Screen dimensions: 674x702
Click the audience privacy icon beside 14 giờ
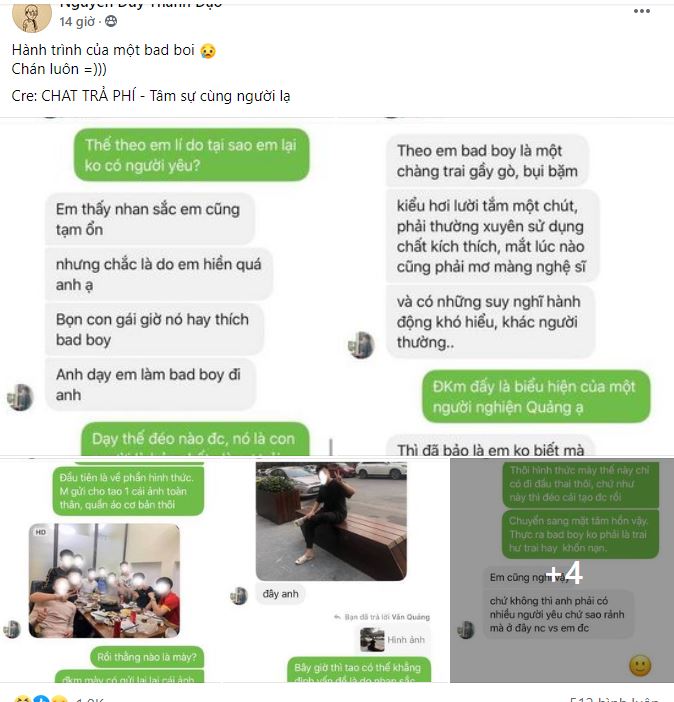111,21
